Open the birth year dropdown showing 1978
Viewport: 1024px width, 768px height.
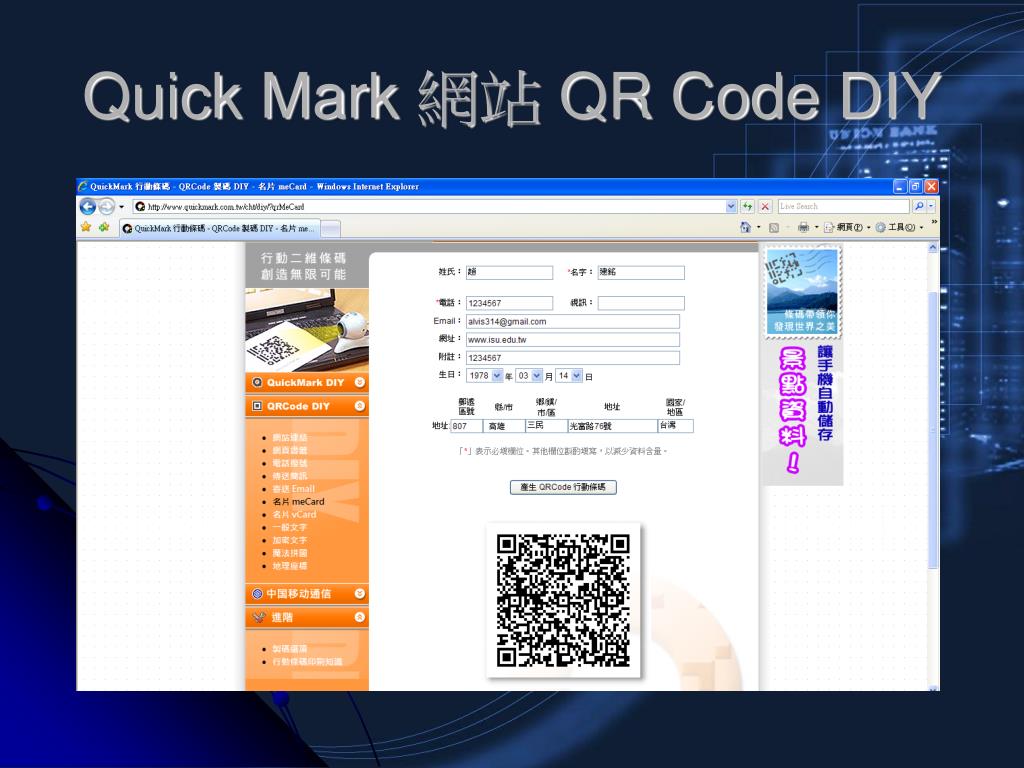point(485,376)
